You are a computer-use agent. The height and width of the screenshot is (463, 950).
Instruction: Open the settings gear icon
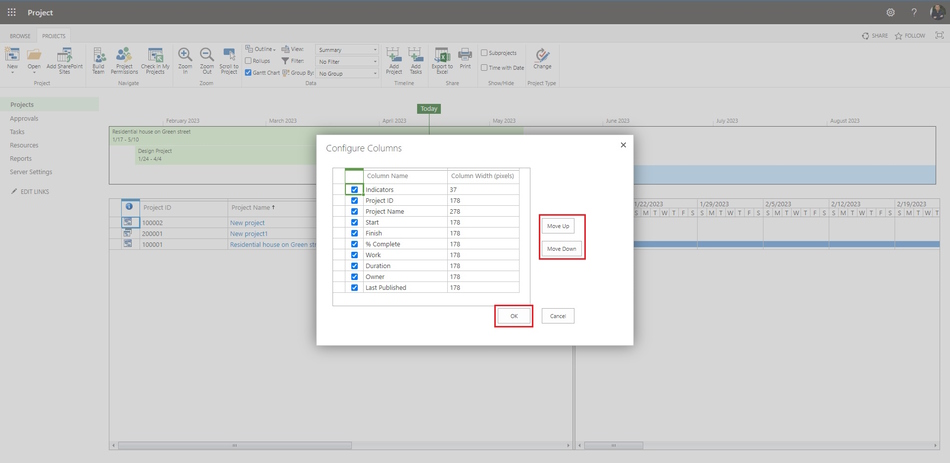[890, 12]
